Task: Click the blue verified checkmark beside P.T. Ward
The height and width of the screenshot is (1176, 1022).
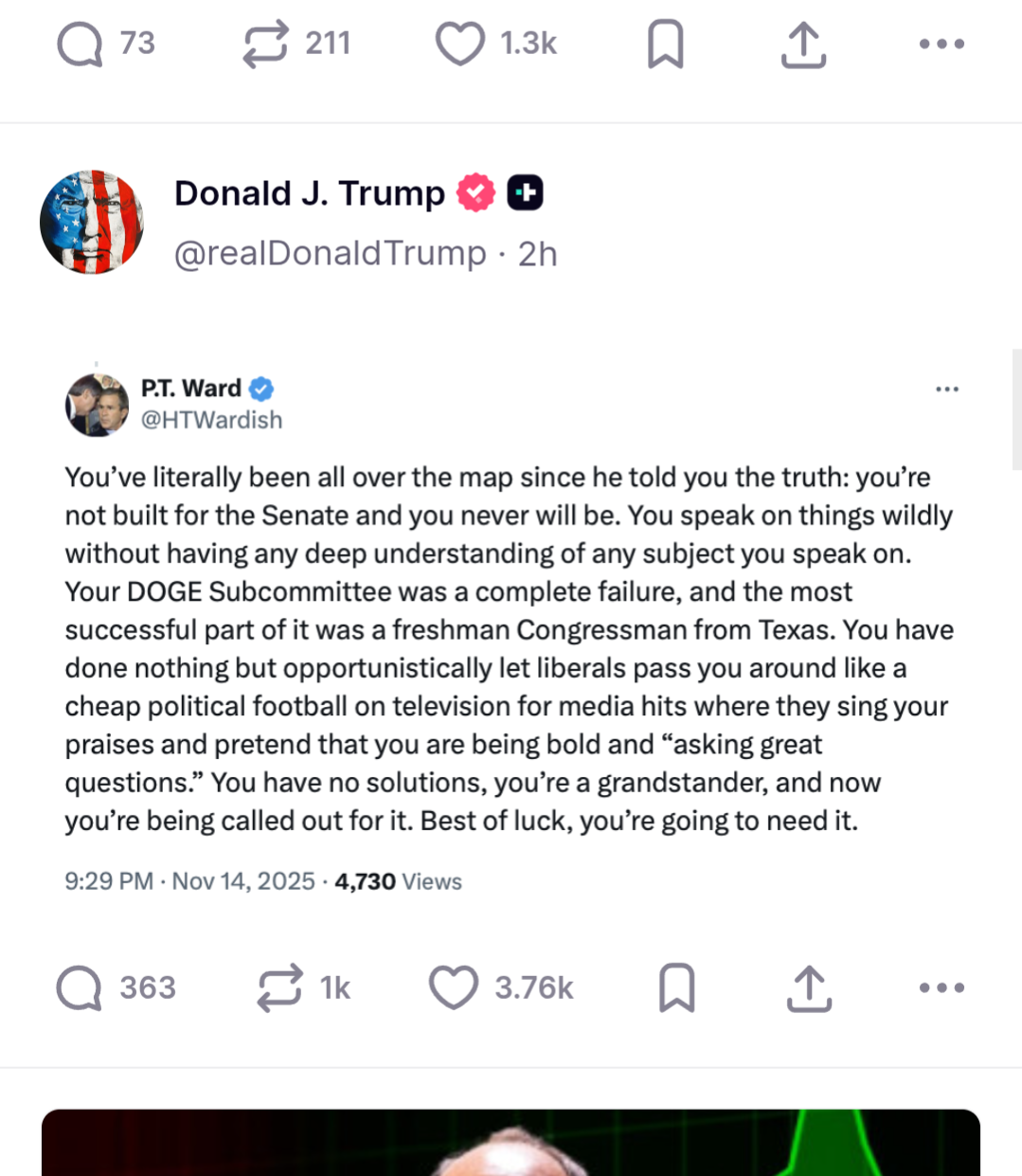Action: tap(260, 389)
